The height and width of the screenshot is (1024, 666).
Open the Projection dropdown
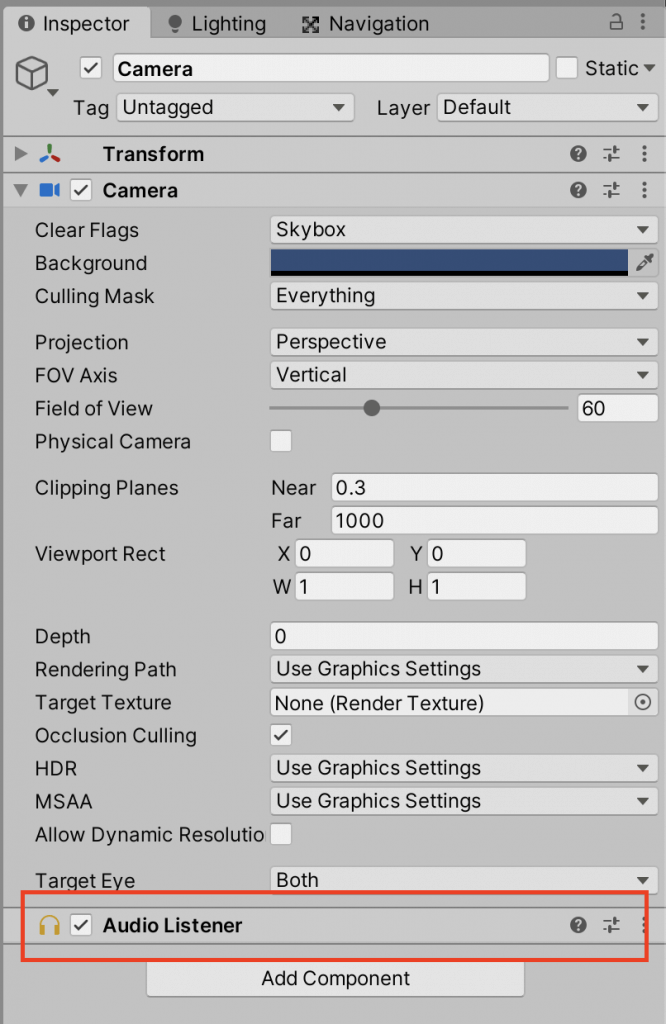point(463,342)
